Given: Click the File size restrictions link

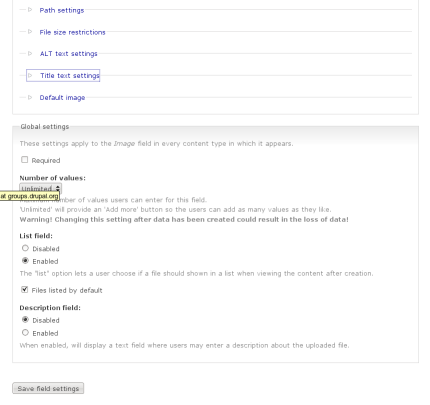Looking at the screenshot, I should 72,32.
